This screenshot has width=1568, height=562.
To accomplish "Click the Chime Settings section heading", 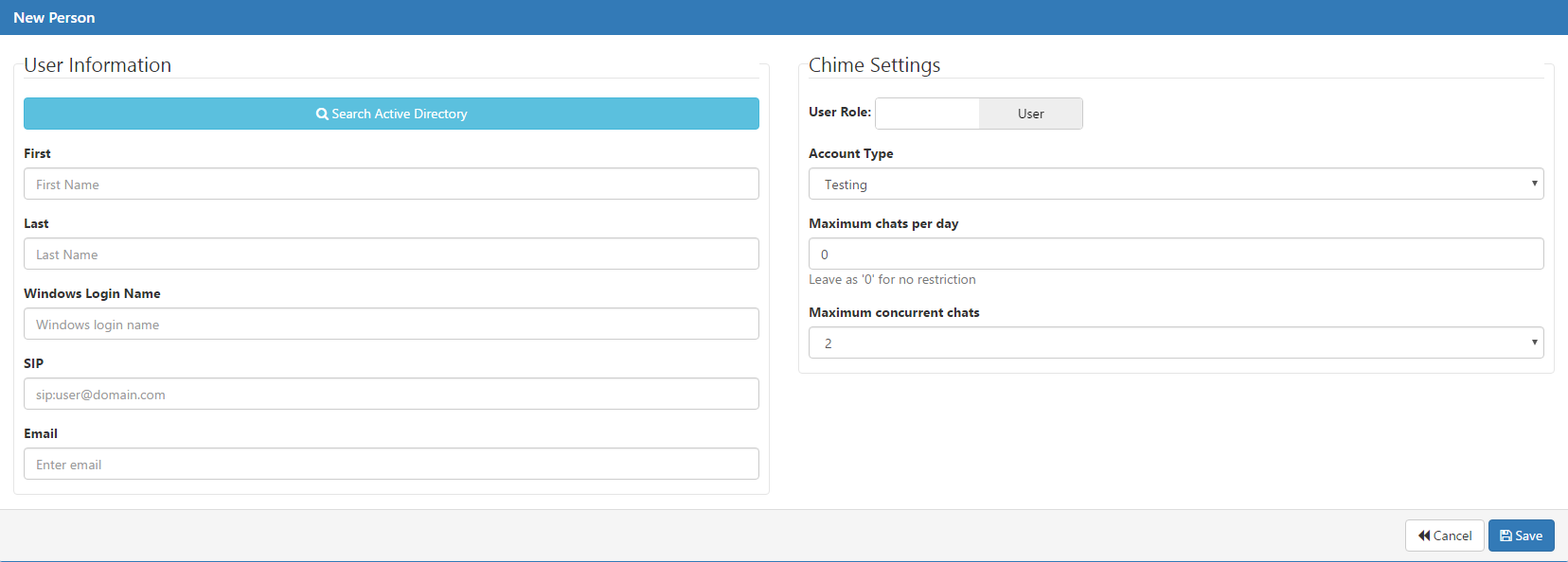I will tap(874, 65).
